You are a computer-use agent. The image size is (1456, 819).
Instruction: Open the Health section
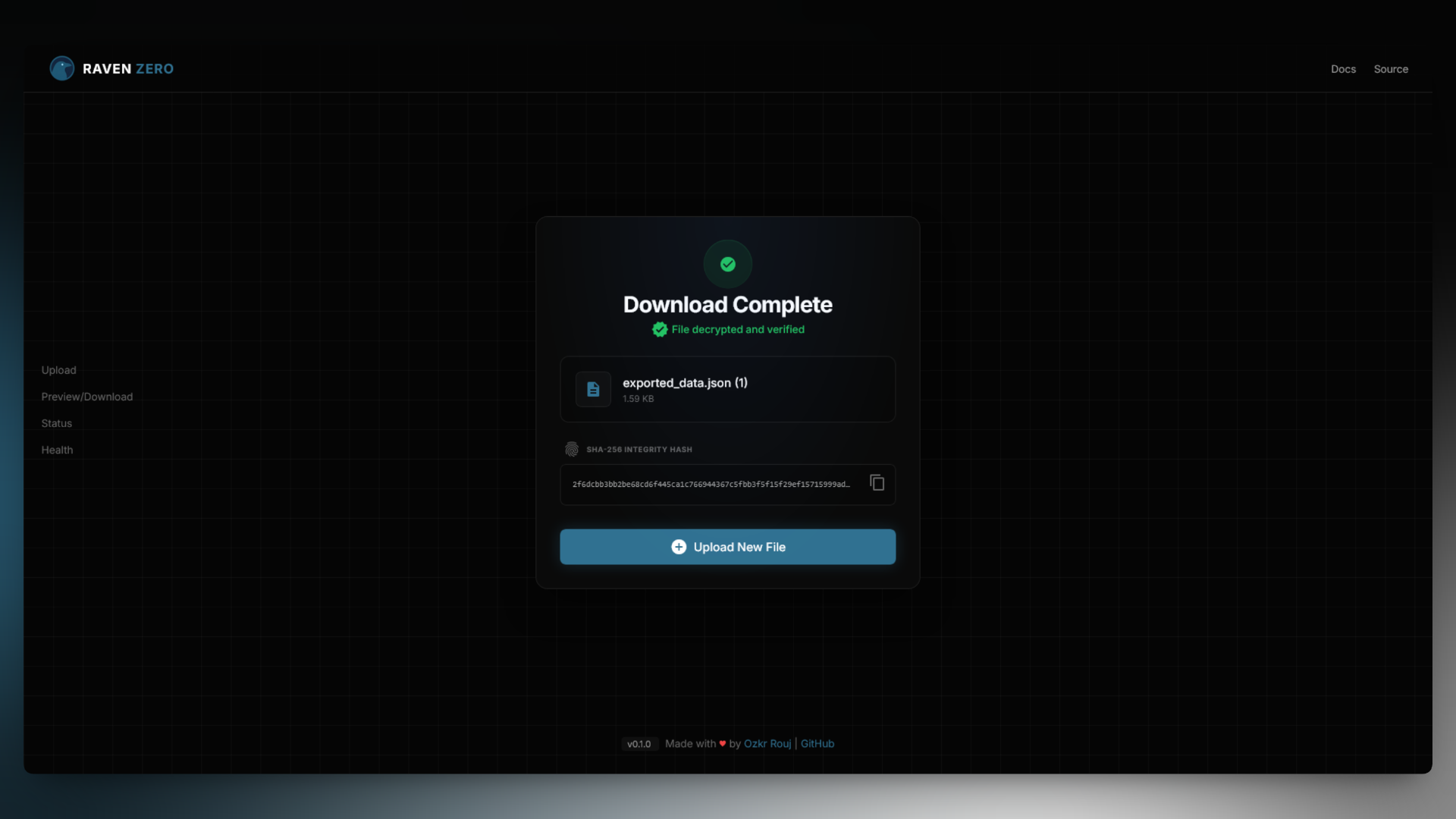[x=57, y=450]
